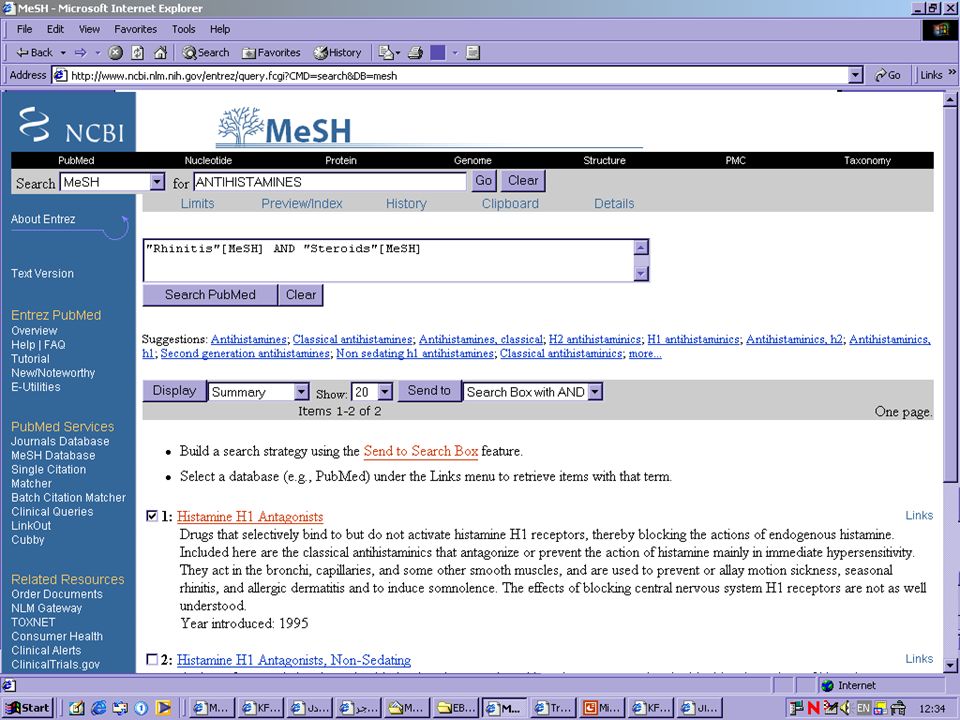960x720 pixels.
Task: Switch to the Clipboard tab
Action: coord(510,203)
